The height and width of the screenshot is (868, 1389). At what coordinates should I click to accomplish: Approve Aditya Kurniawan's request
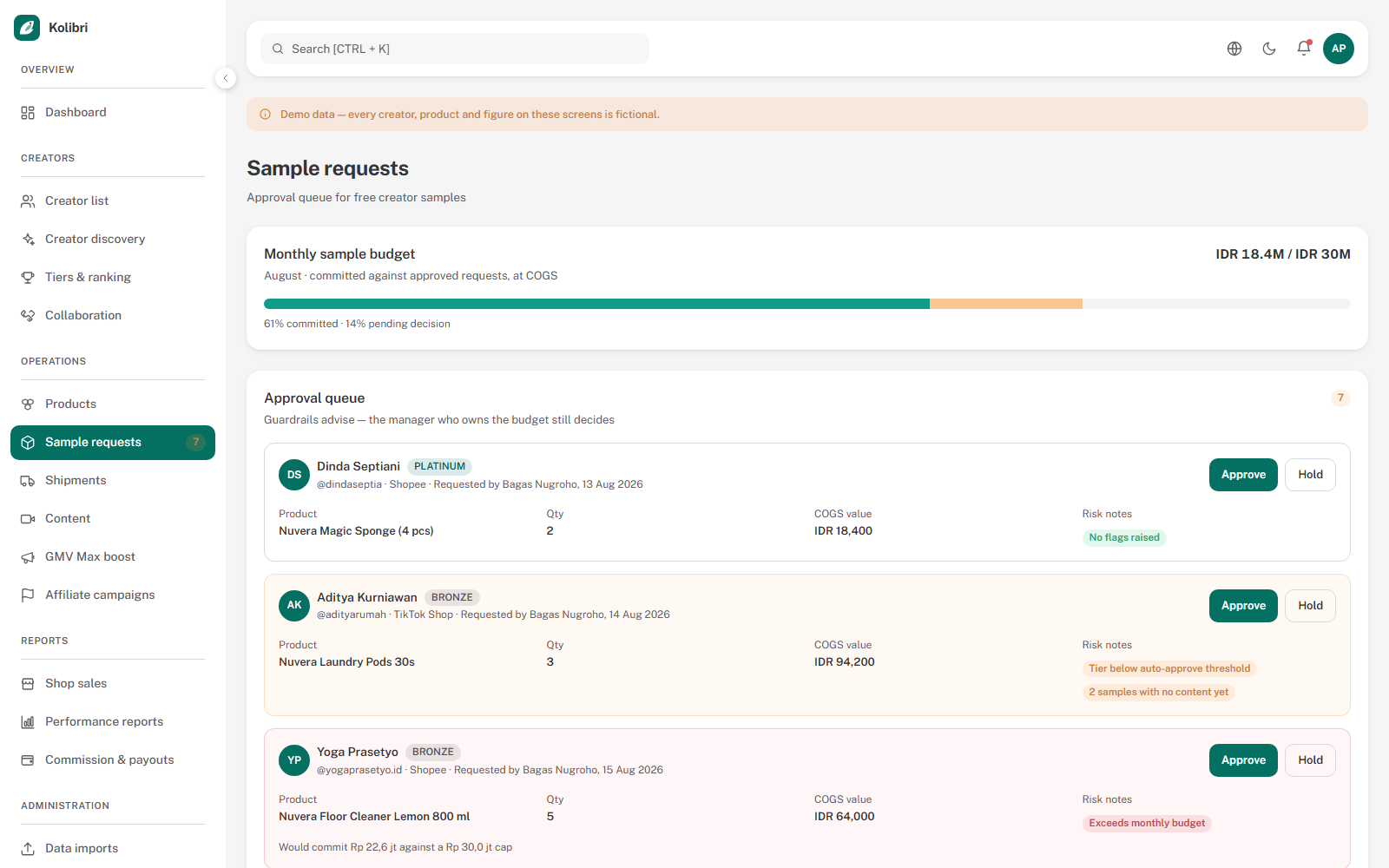(1243, 606)
